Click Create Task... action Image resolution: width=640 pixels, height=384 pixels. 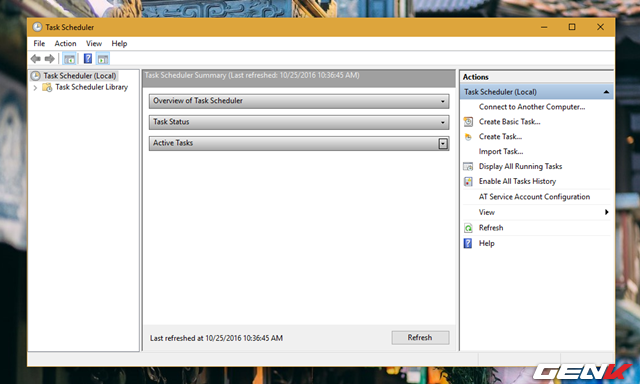tap(500, 137)
